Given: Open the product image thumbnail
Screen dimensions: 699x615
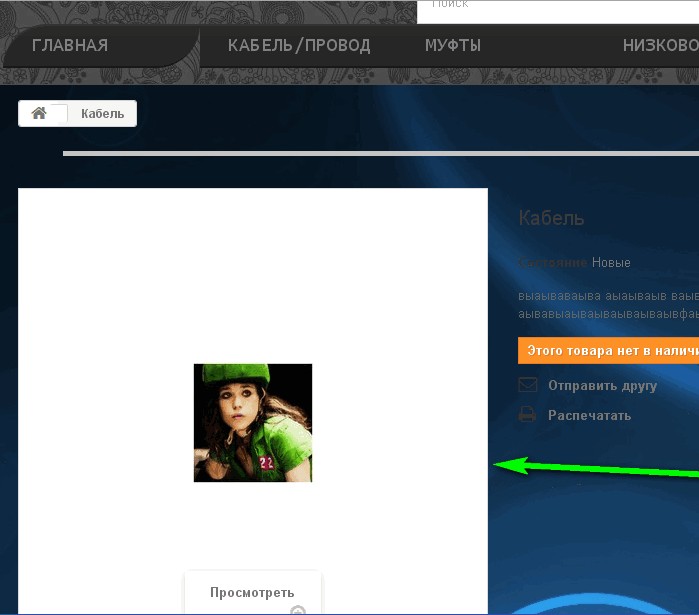Looking at the screenshot, I should pos(253,422).
